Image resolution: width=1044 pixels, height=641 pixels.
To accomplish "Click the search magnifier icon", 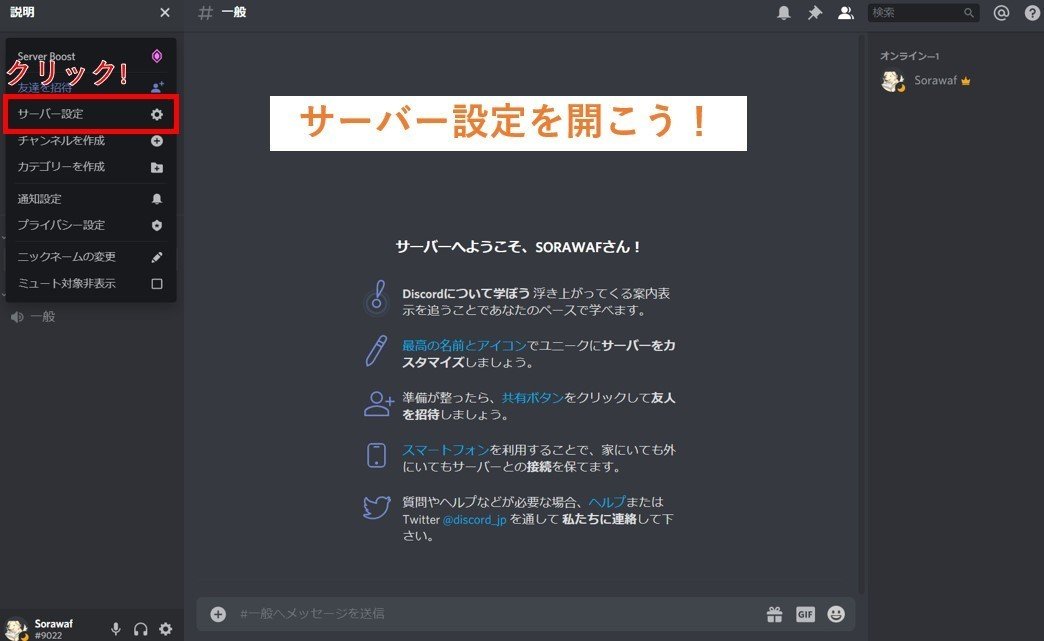I will (x=969, y=13).
